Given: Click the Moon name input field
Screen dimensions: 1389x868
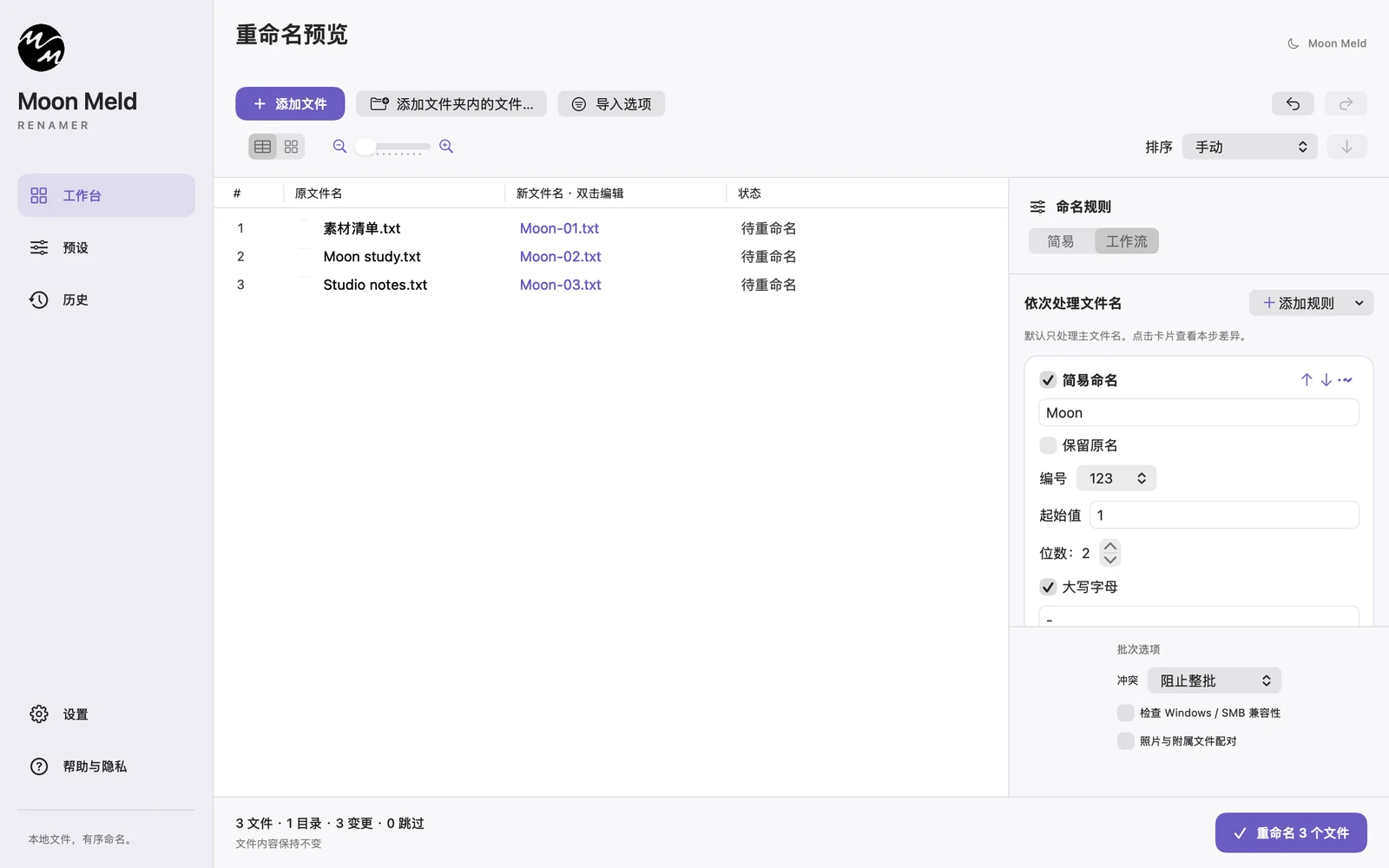Looking at the screenshot, I should [1199, 412].
